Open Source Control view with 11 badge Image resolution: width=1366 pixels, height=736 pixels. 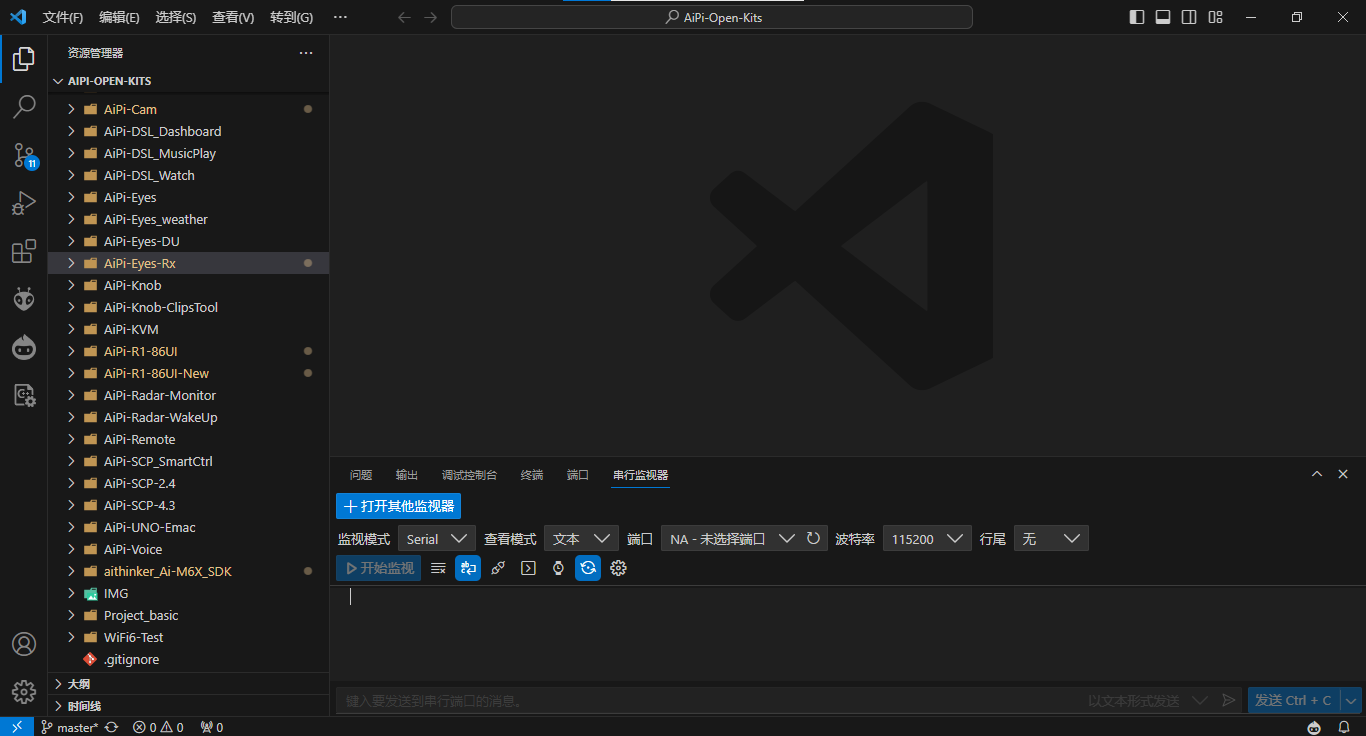[x=24, y=155]
